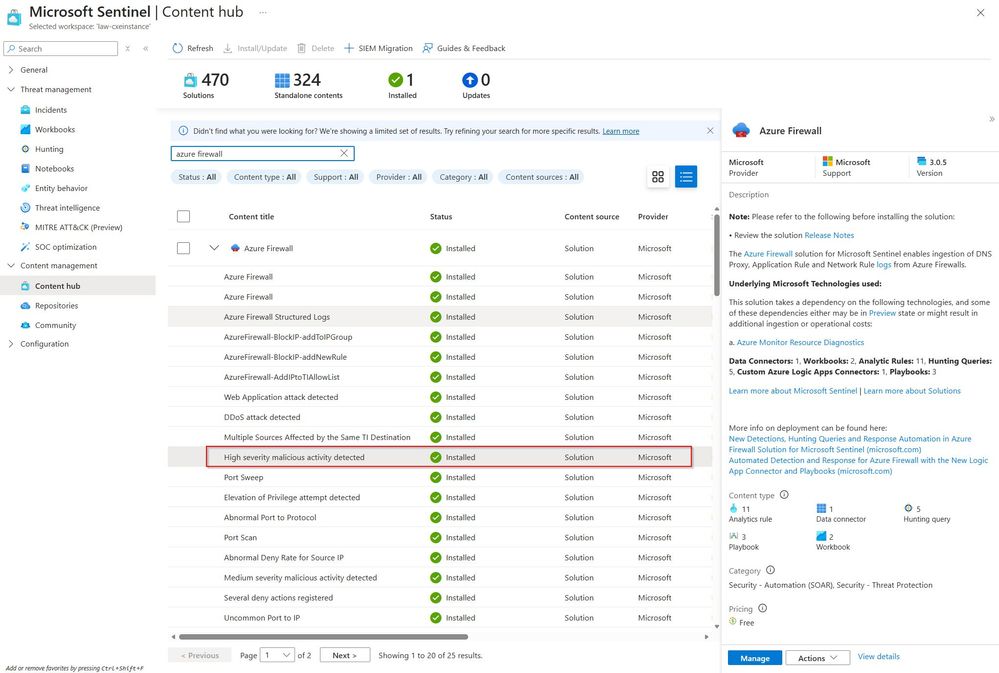The width and height of the screenshot is (999, 673).
Task: Open Learn more about Microsoft Sentinel link
Action: click(x=793, y=391)
